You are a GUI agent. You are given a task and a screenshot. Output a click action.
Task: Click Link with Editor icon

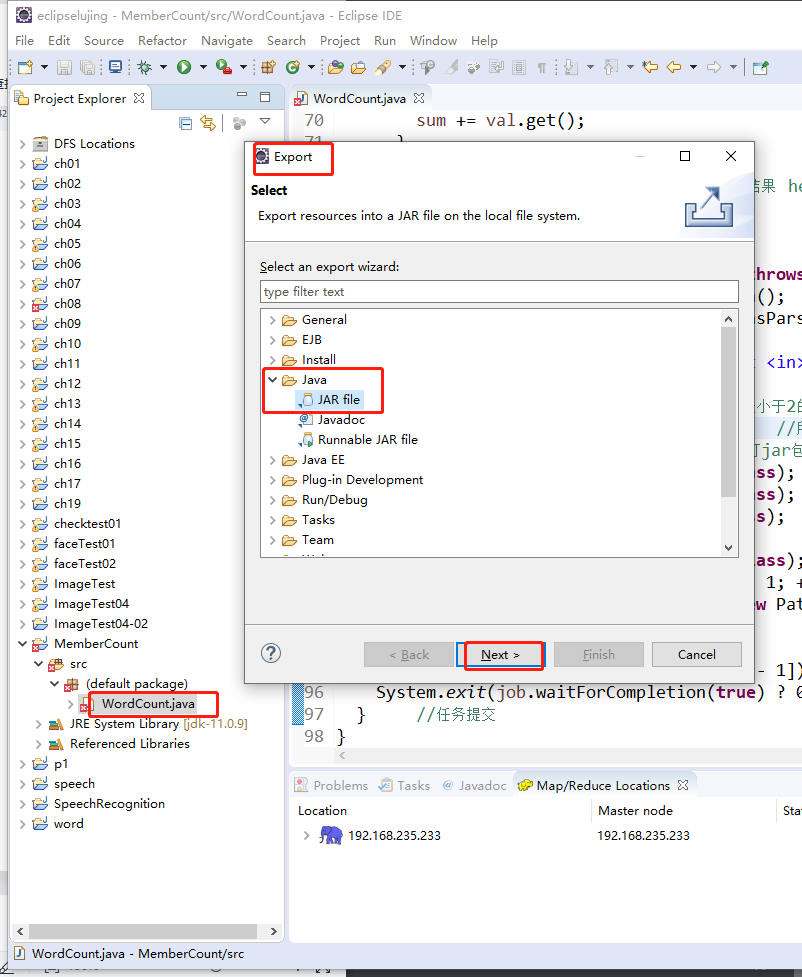tap(208, 123)
